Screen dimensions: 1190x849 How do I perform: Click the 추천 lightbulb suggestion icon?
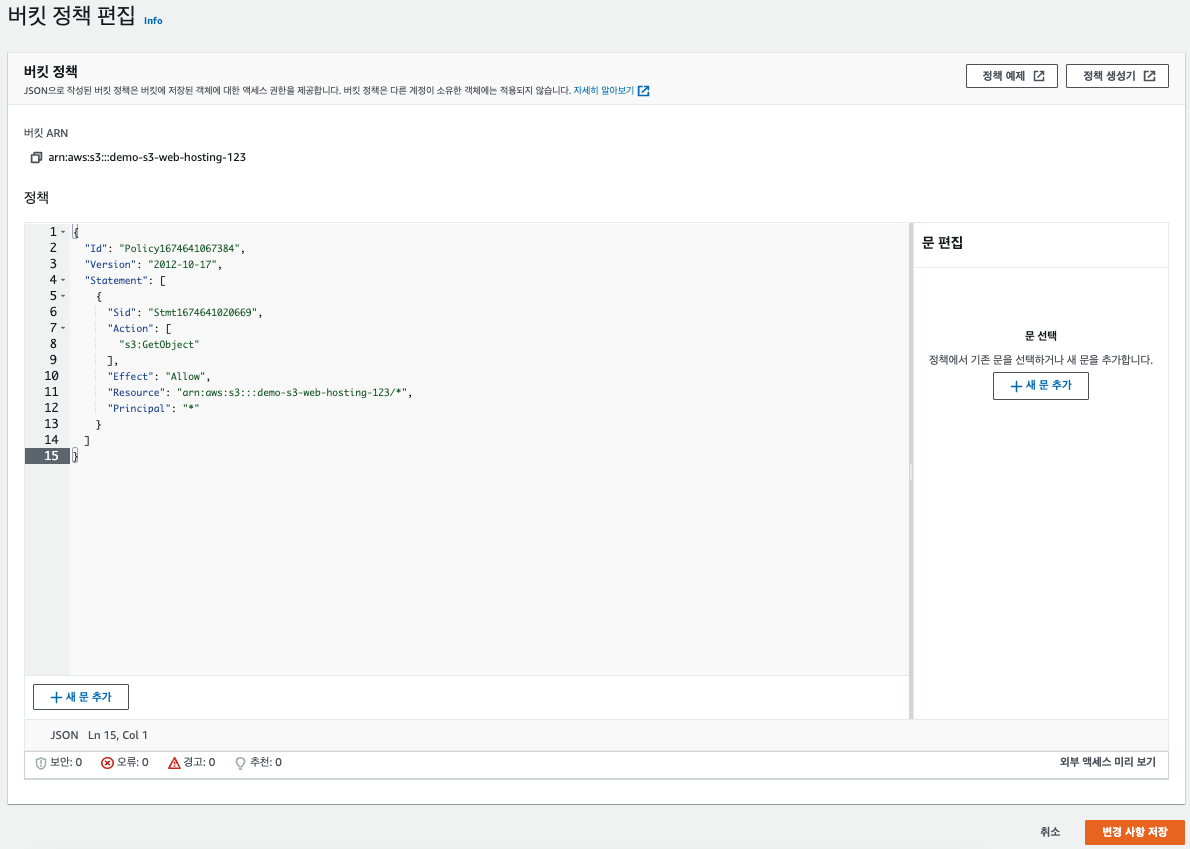coord(241,763)
